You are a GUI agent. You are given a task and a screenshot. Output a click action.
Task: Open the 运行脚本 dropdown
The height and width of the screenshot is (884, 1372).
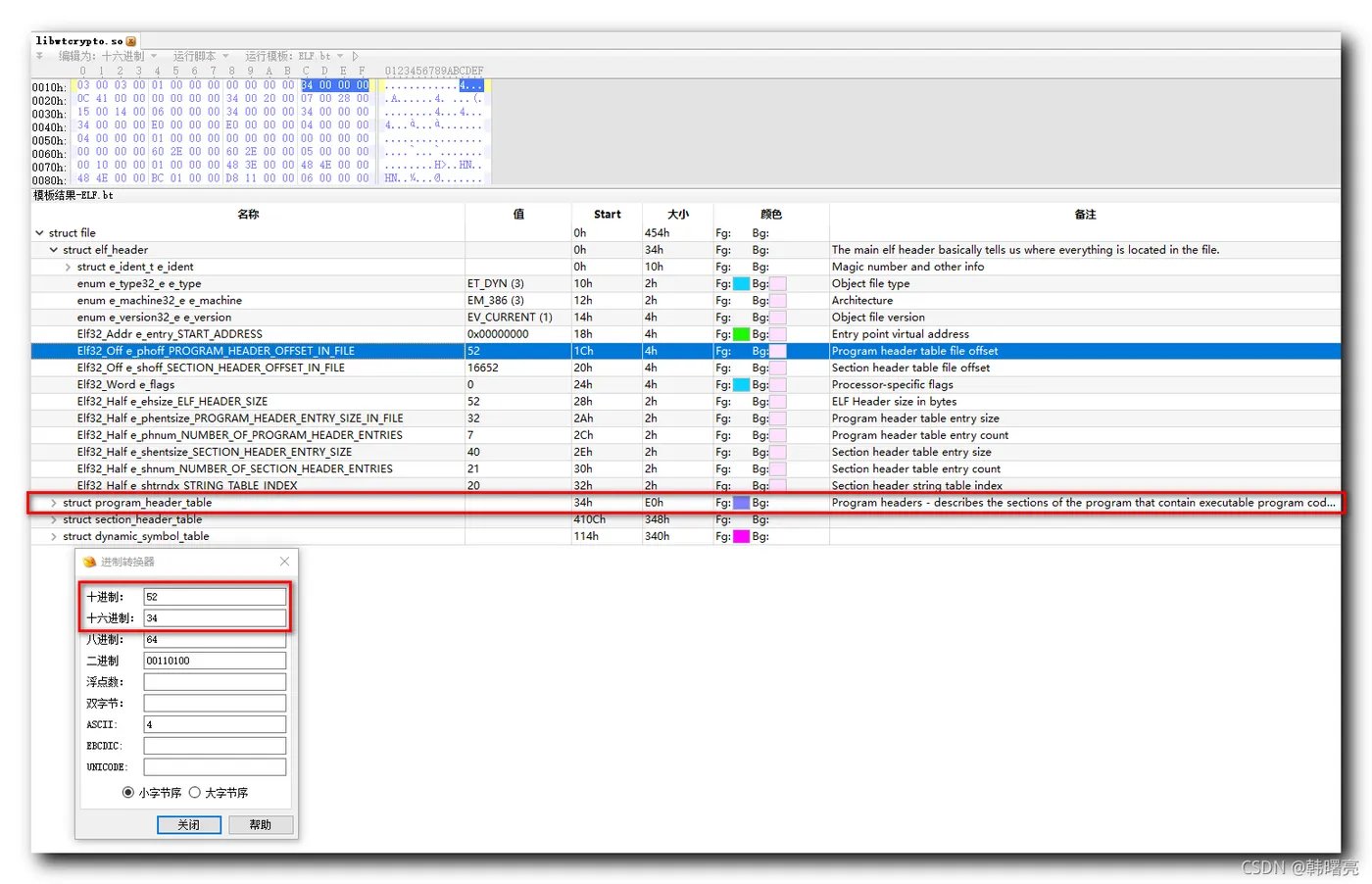[x=201, y=56]
